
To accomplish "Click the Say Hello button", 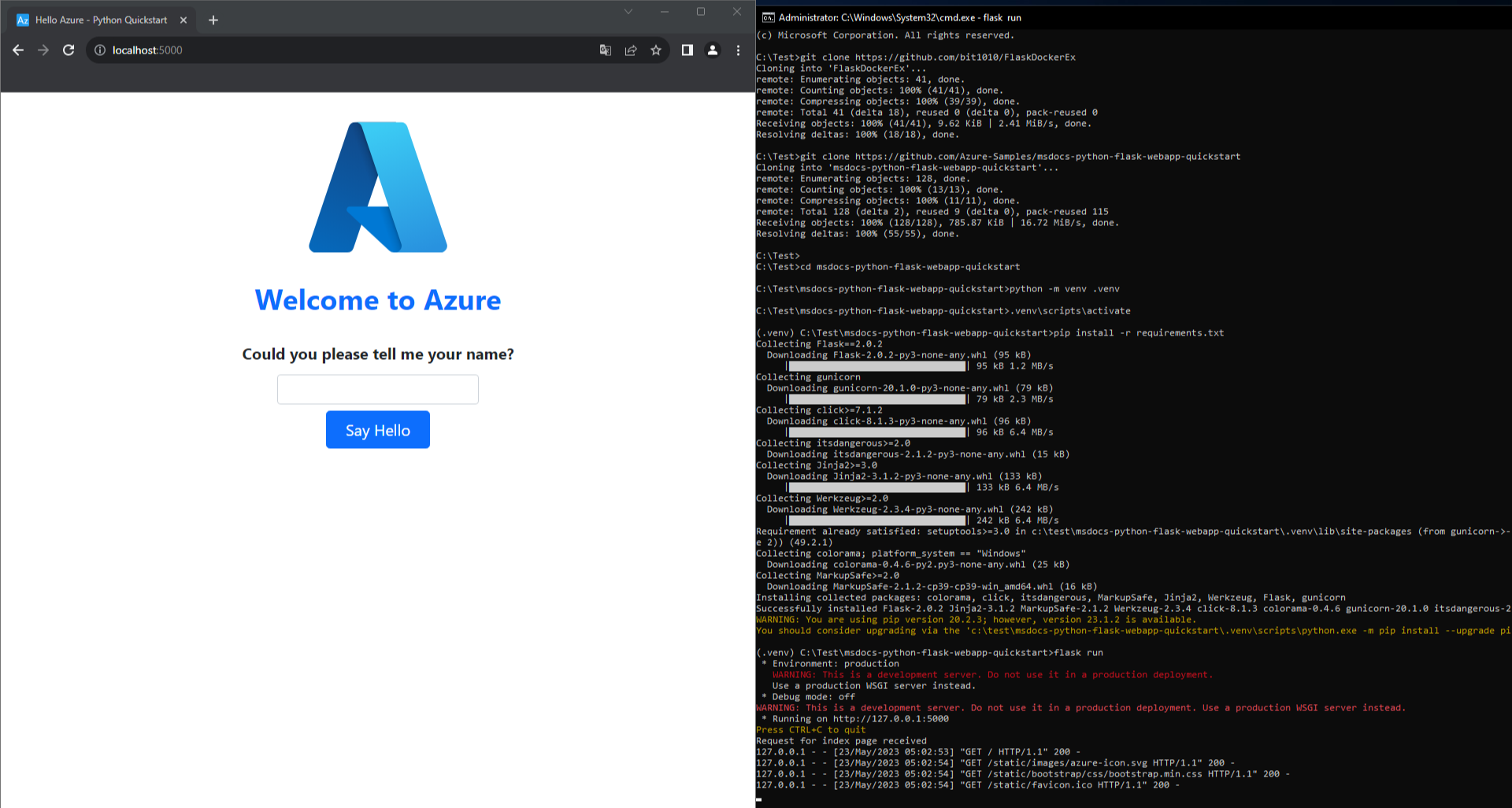I will pyautogui.click(x=378, y=430).
